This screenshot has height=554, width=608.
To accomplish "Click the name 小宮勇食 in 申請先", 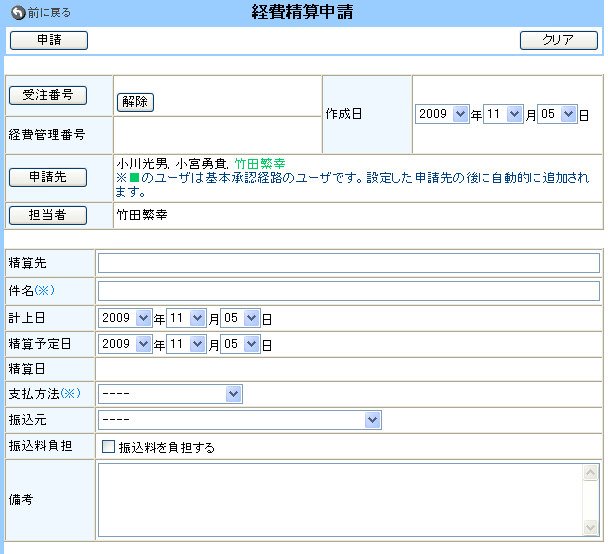I will coord(201,164).
